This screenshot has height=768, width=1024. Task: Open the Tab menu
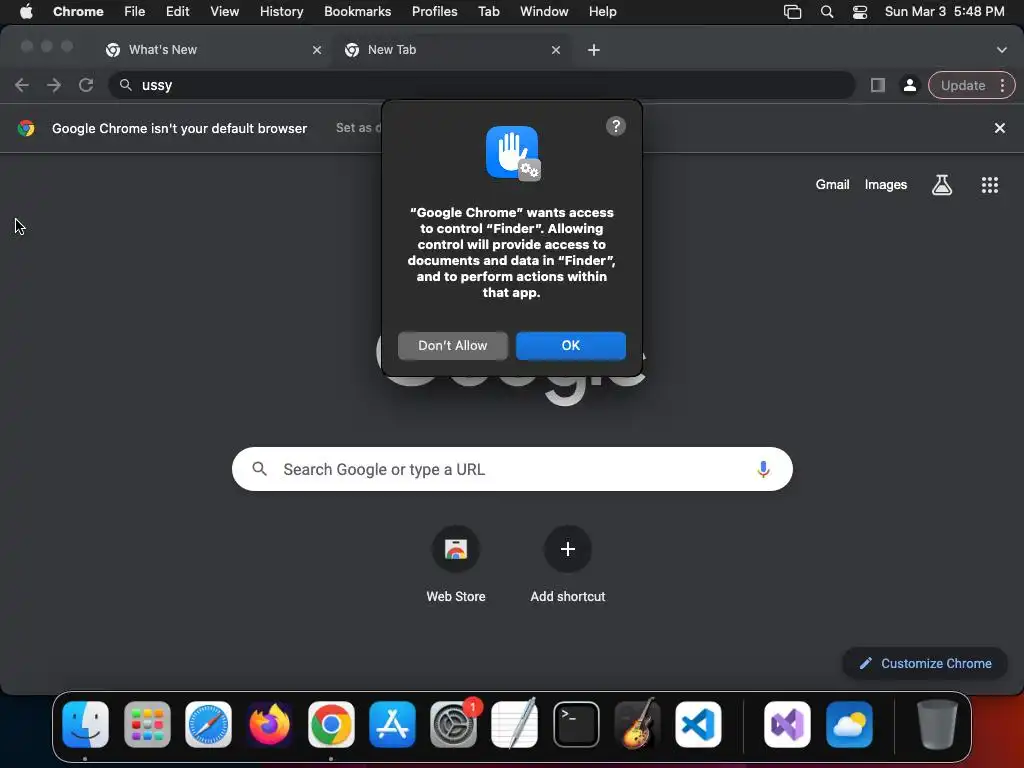click(488, 12)
